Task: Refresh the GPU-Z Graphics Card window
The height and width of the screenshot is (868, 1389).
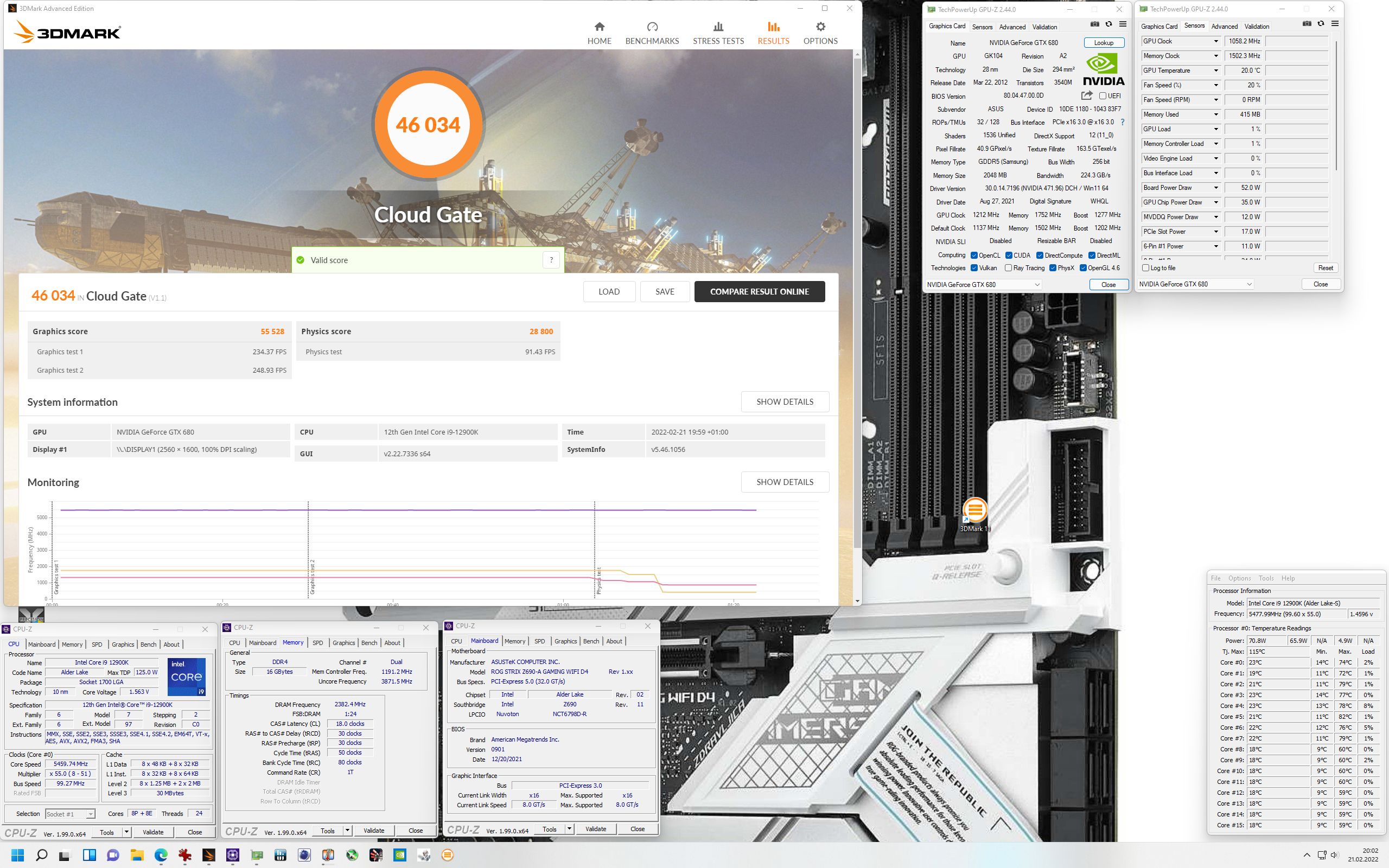Action: (1108, 24)
